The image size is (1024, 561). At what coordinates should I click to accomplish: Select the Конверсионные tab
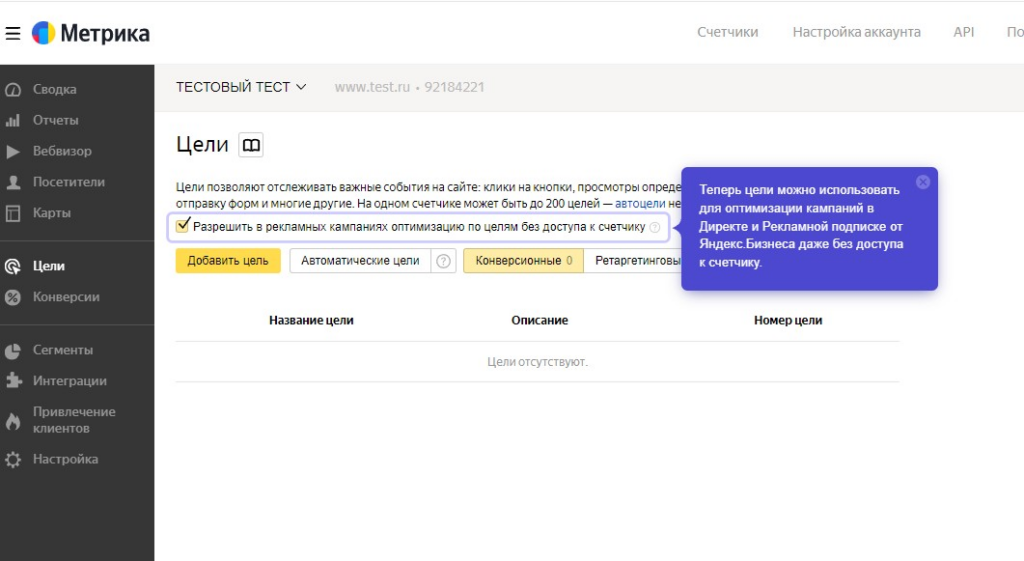tap(523, 261)
